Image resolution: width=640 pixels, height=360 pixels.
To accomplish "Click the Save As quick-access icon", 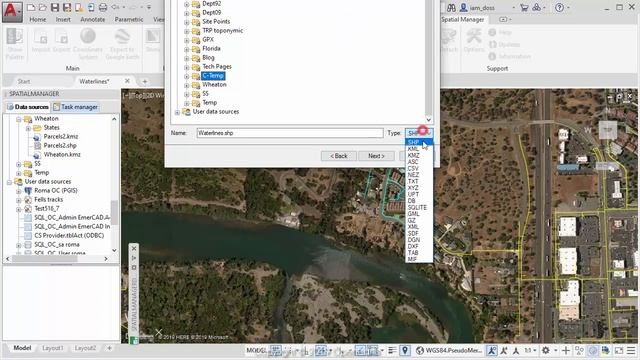I will (67, 7).
